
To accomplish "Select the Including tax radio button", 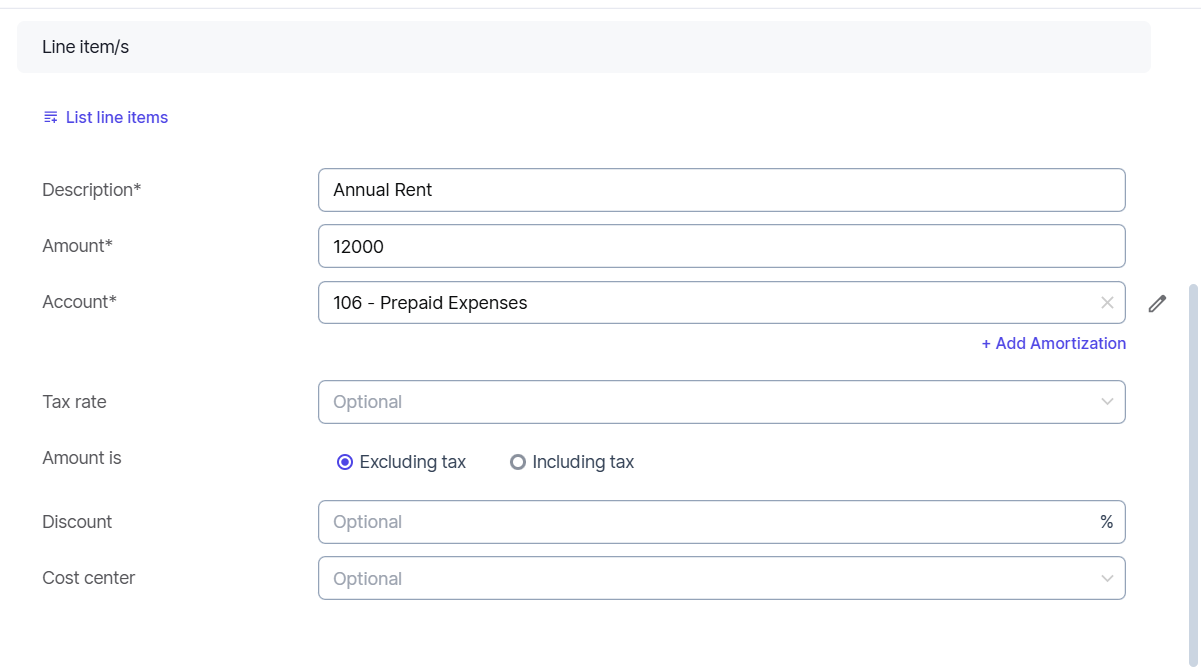I will [518, 462].
